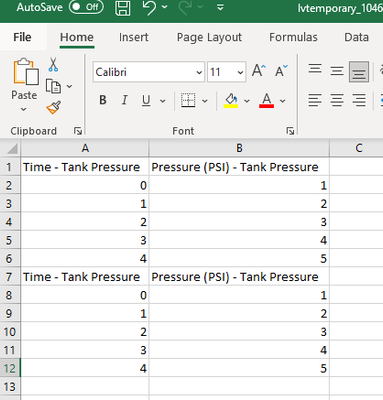Open the Data tab
The height and width of the screenshot is (400, 383).
point(356,37)
